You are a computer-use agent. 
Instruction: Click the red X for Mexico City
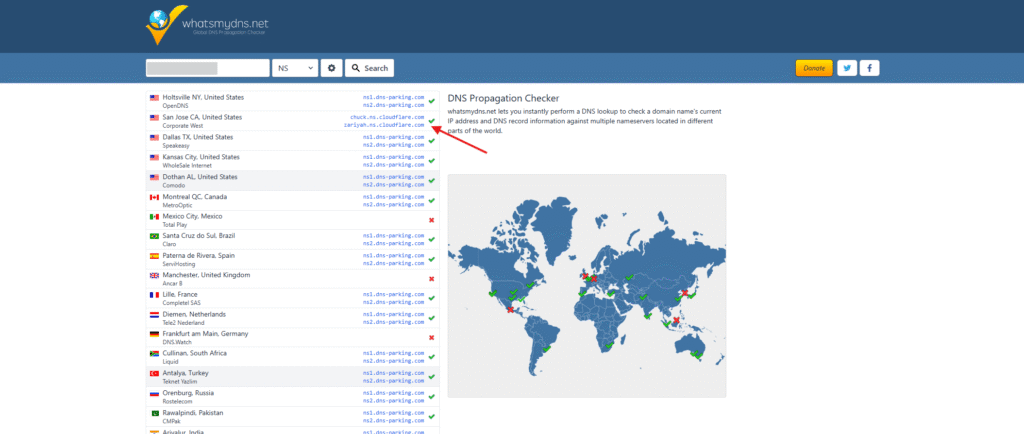click(x=431, y=220)
